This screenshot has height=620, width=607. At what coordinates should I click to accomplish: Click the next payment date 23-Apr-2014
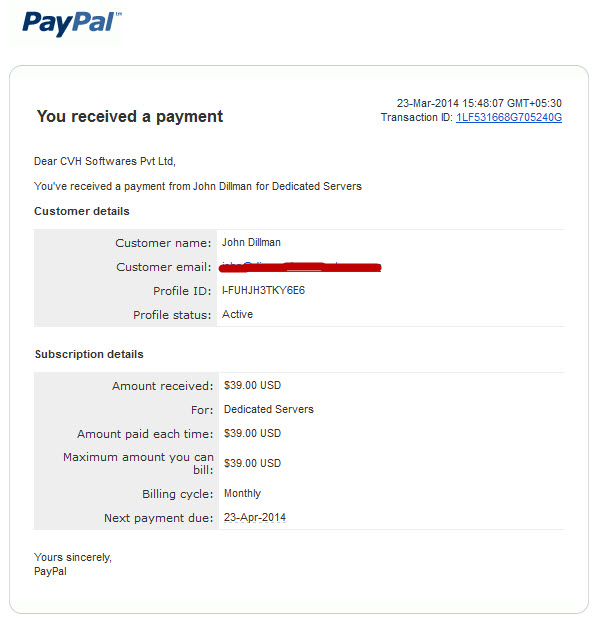coord(255,518)
